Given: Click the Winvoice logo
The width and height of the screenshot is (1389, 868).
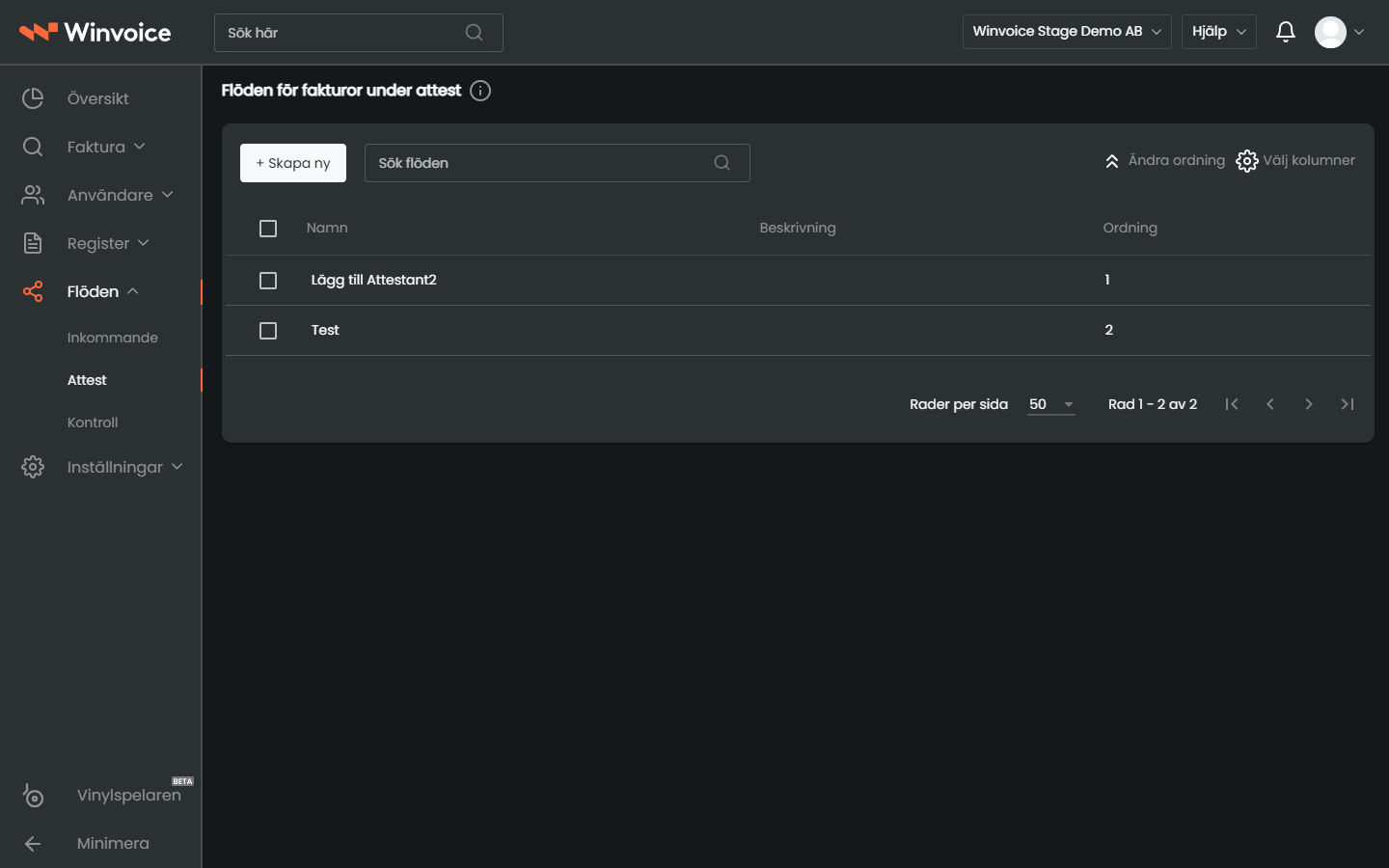Looking at the screenshot, I should point(95,32).
